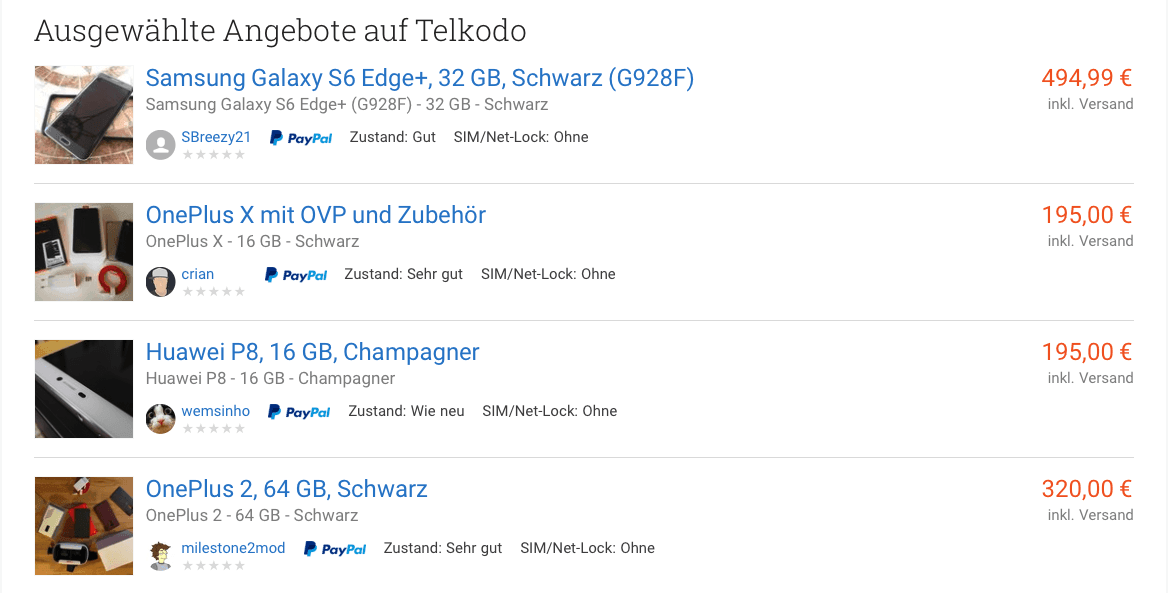
Task: Open OnePlus 2, 64 GB, Schwarz link
Action: click(x=287, y=489)
